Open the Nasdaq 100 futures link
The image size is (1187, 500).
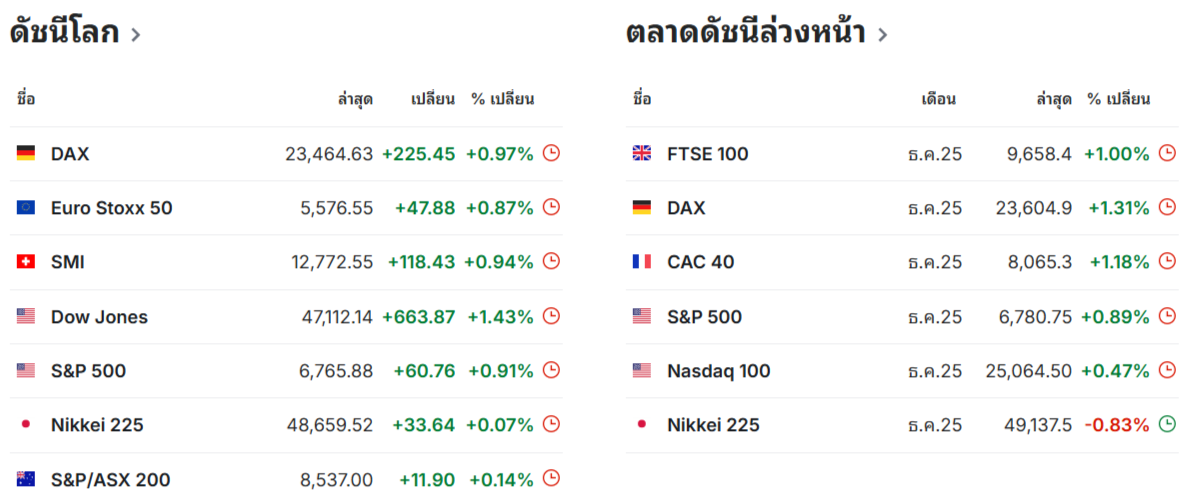[x=718, y=371]
